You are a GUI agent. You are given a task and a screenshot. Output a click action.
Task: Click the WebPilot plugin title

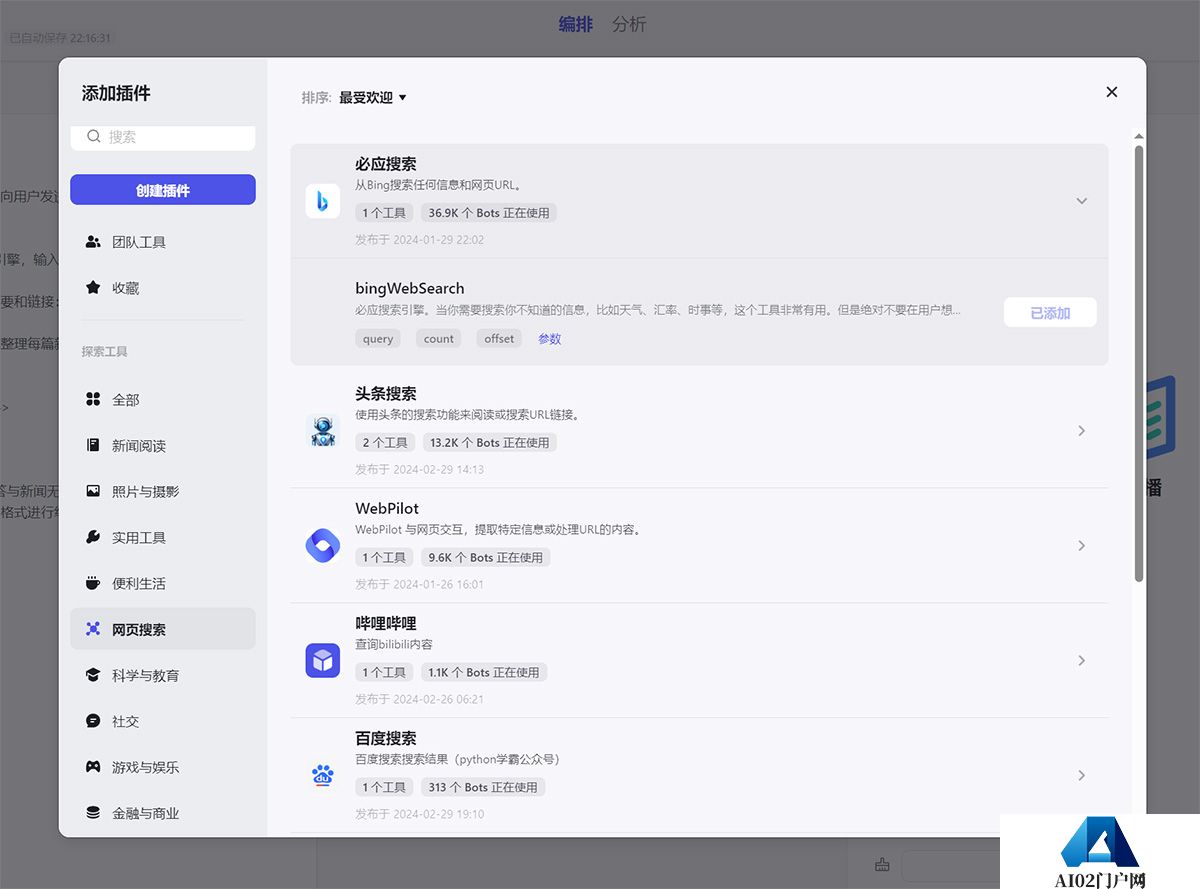pyautogui.click(x=387, y=509)
